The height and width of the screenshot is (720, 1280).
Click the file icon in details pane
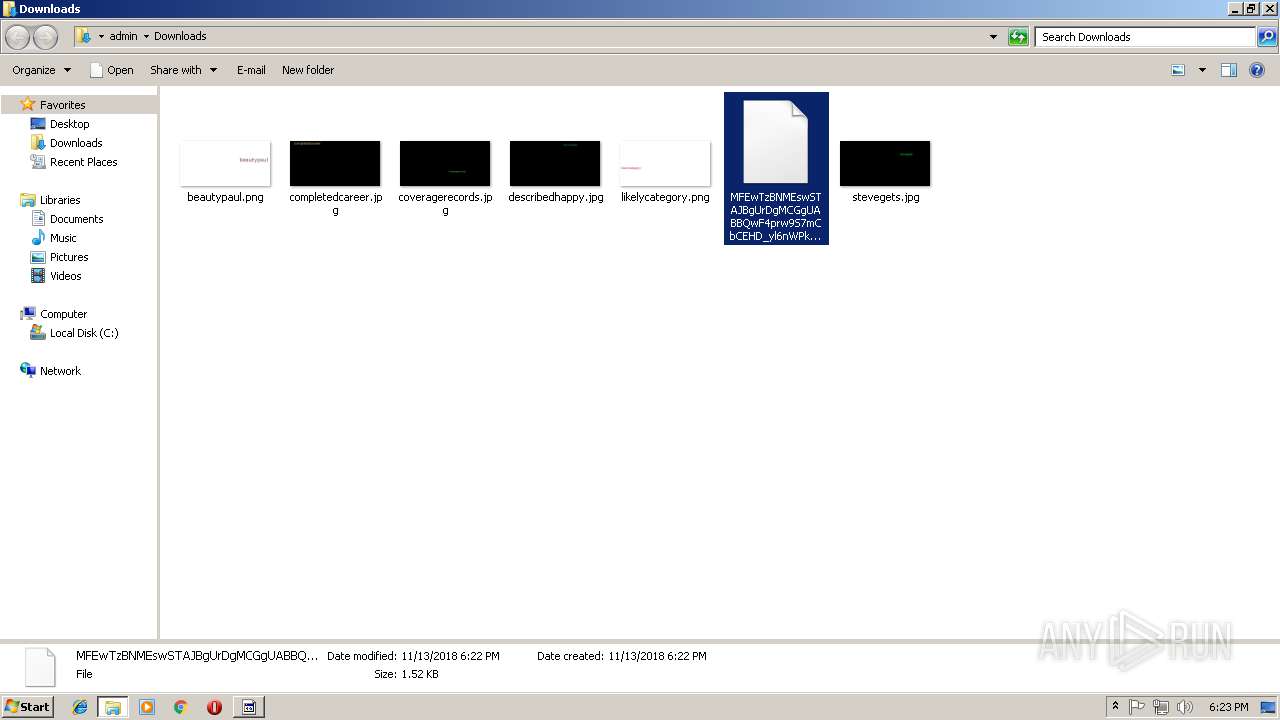pyautogui.click(x=40, y=668)
